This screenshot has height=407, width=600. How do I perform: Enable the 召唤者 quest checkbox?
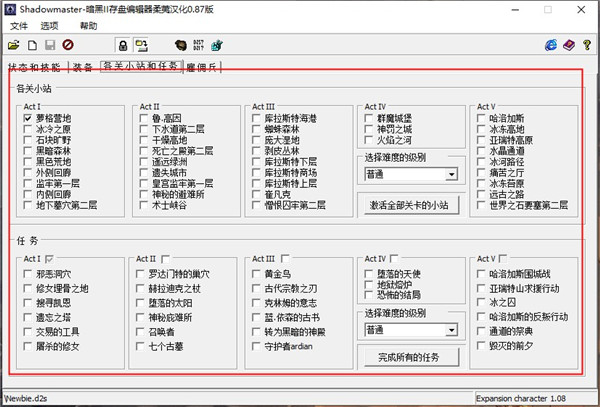(140, 332)
